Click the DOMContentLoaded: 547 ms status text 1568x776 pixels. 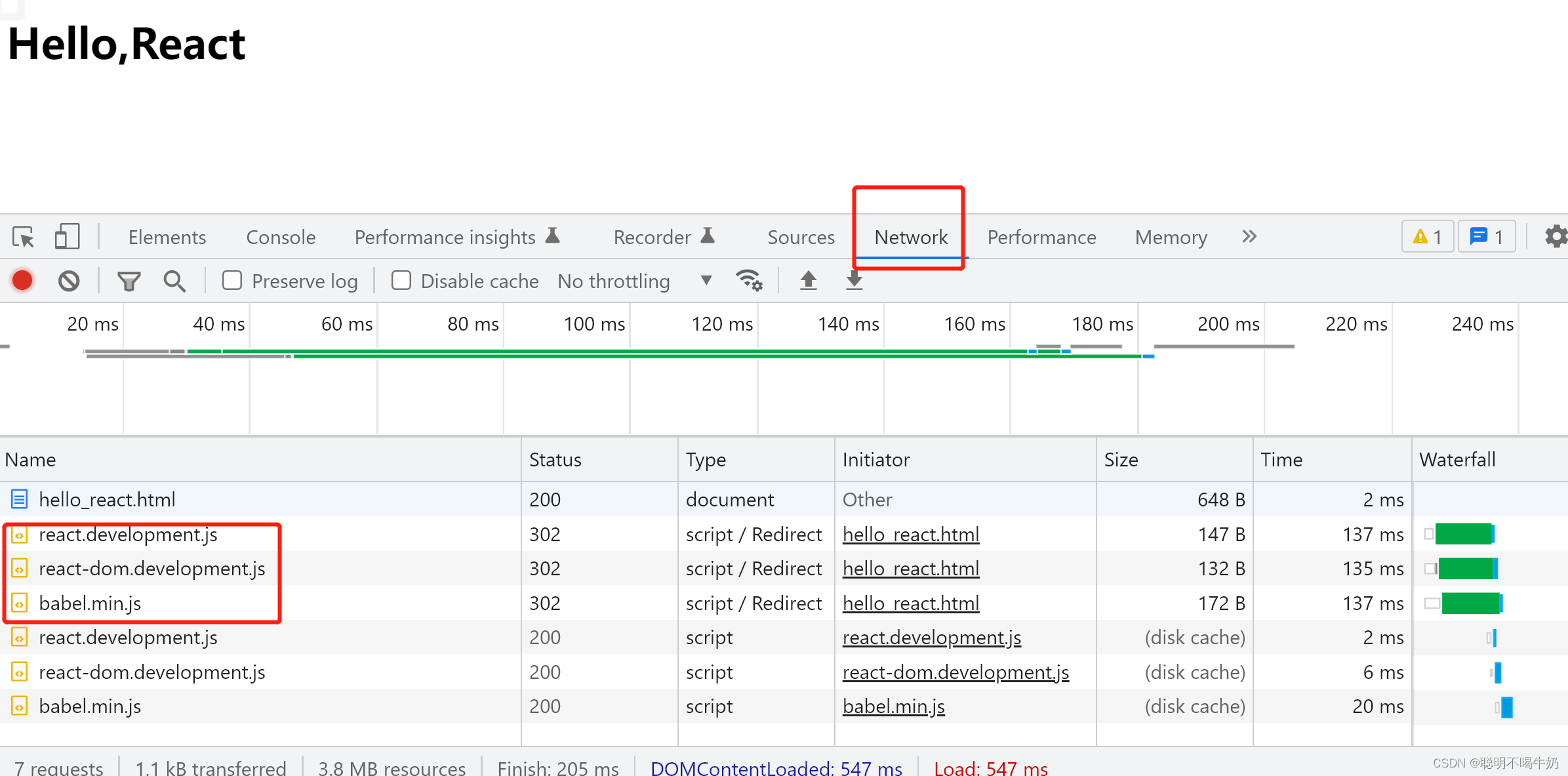[x=776, y=768]
